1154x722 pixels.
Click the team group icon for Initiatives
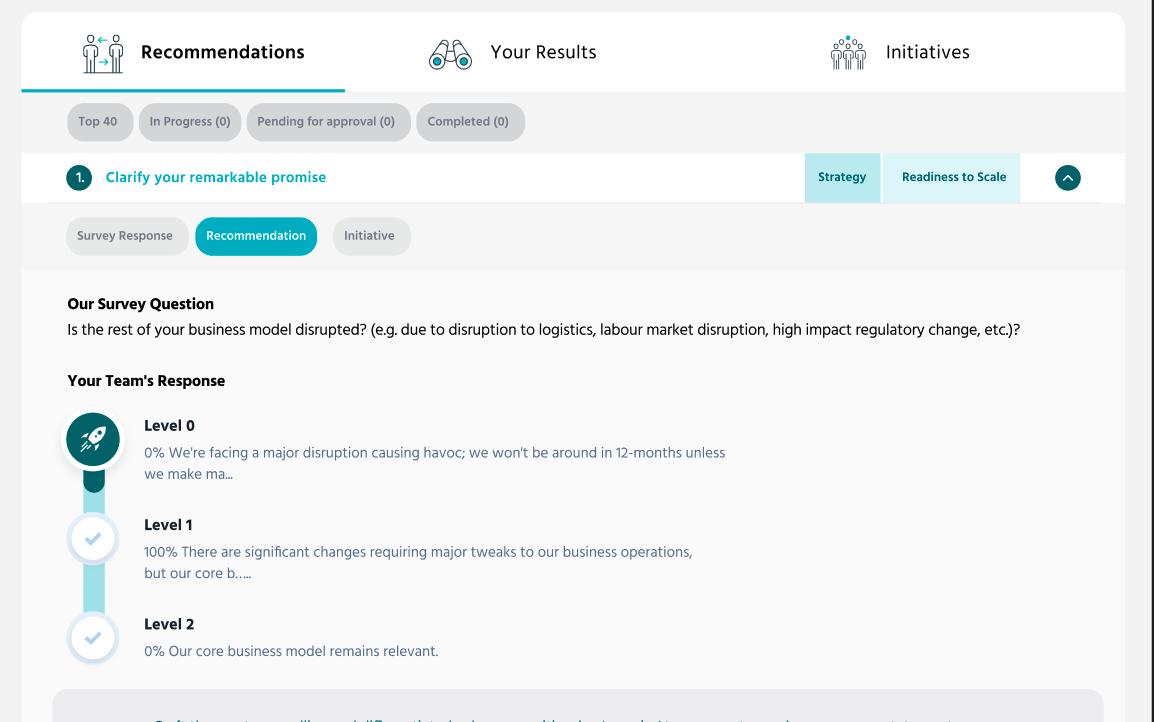click(848, 53)
